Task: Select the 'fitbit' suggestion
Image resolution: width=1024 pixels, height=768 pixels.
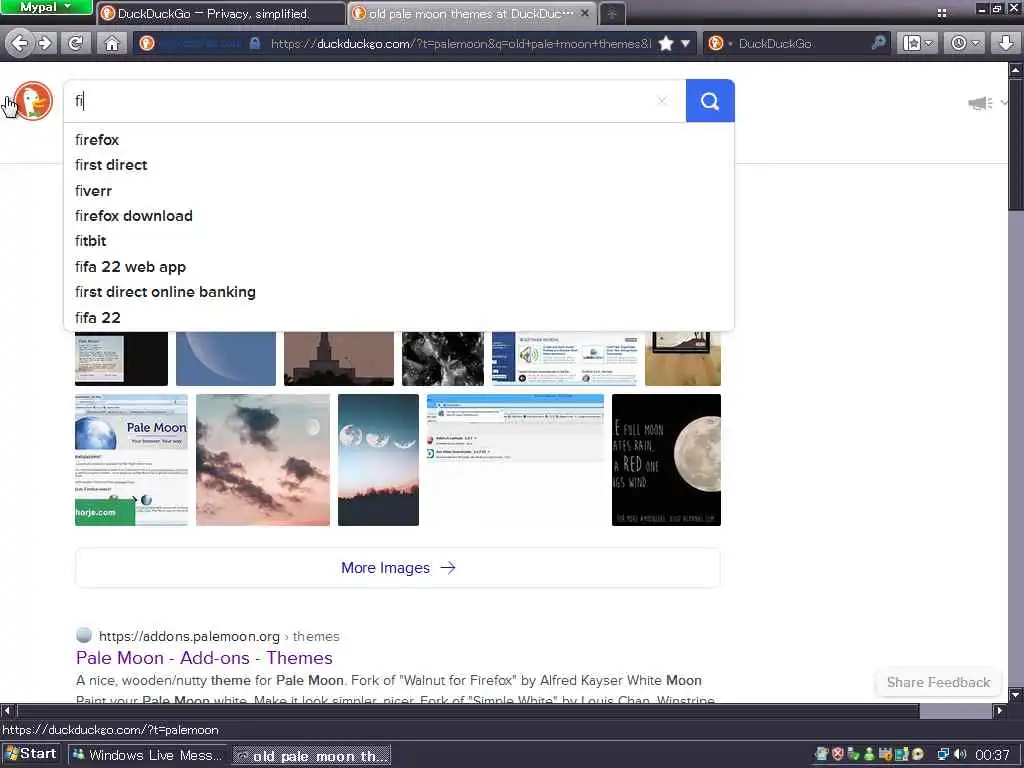Action: (398, 241)
